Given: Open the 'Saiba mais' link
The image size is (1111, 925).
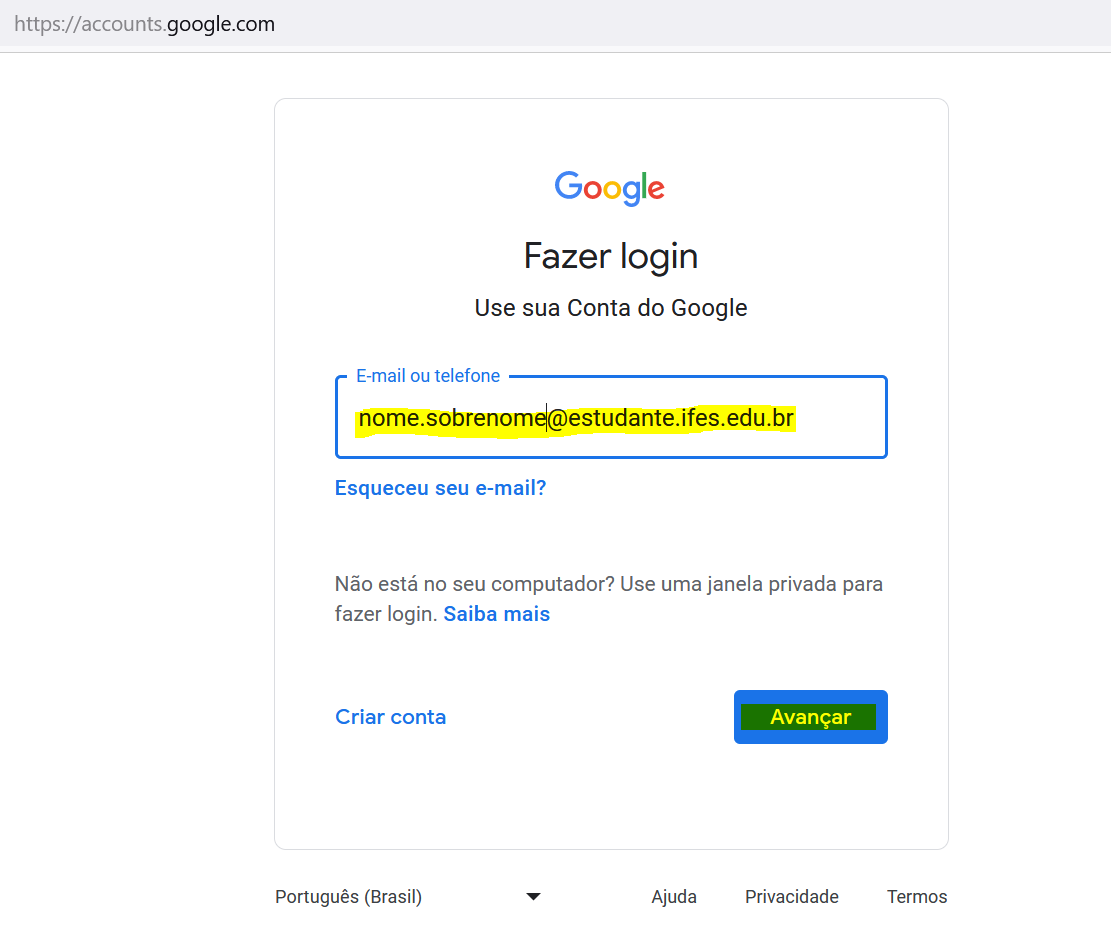Looking at the screenshot, I should (497, 614).
